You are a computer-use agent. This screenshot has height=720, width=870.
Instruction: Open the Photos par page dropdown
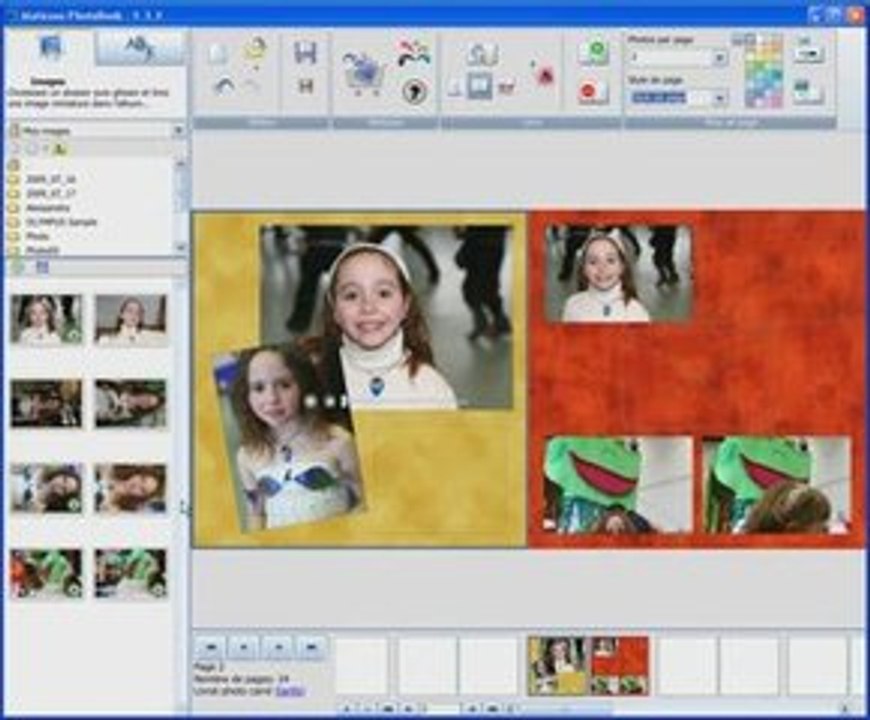(719, 57)
